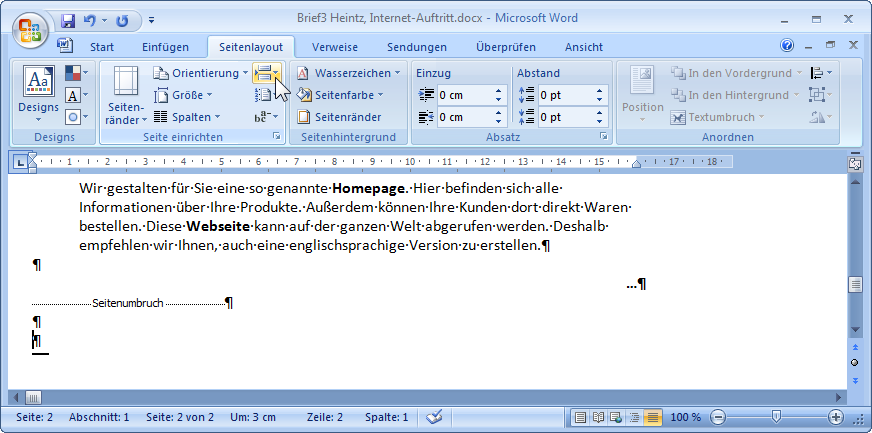Viewport: 872px width, 433px height.
Task: Save the document with the floppy icon
Action: tap(68, 21)
